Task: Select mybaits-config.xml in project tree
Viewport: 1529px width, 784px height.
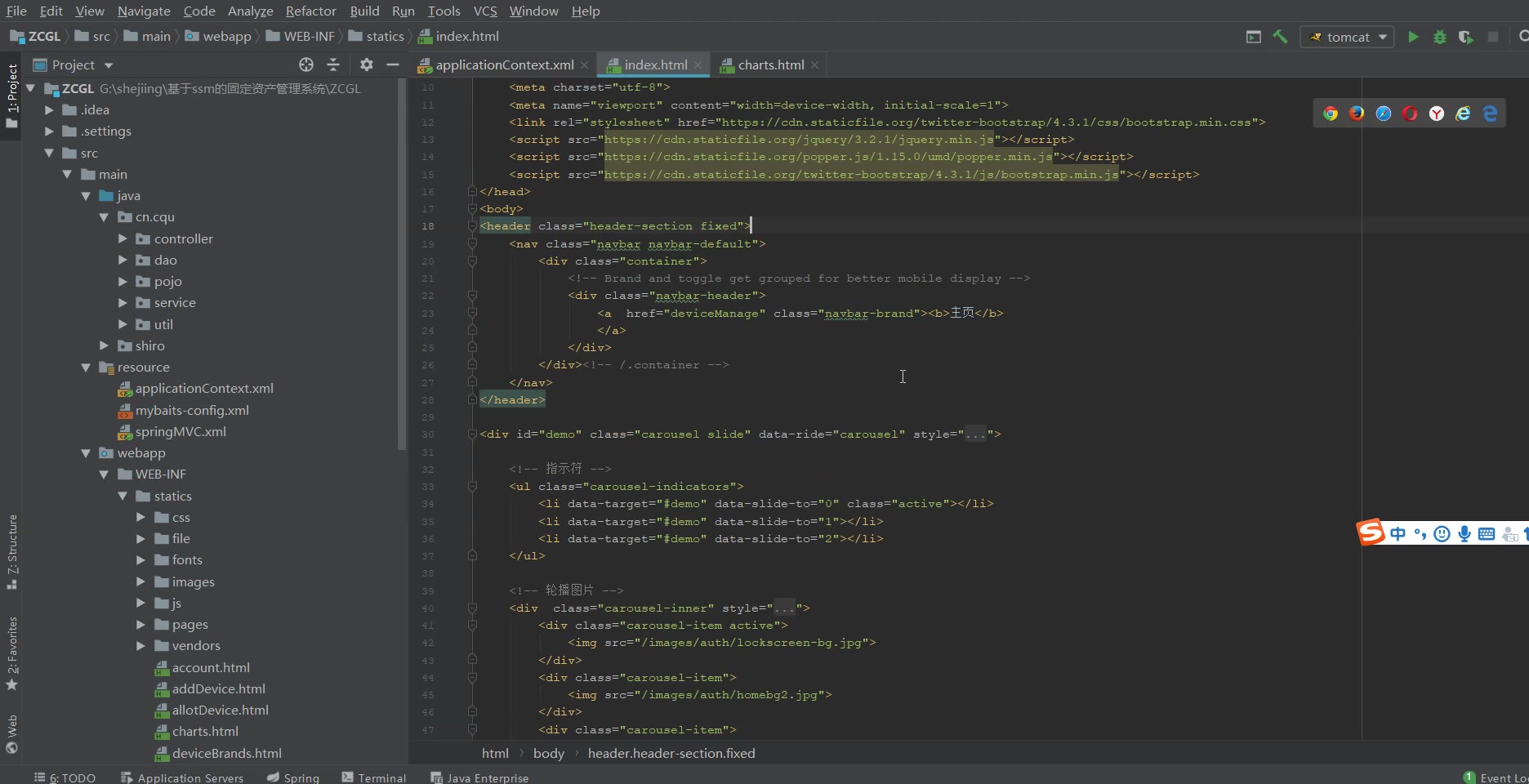Action: pyautogui.click(x=192, y=410)
